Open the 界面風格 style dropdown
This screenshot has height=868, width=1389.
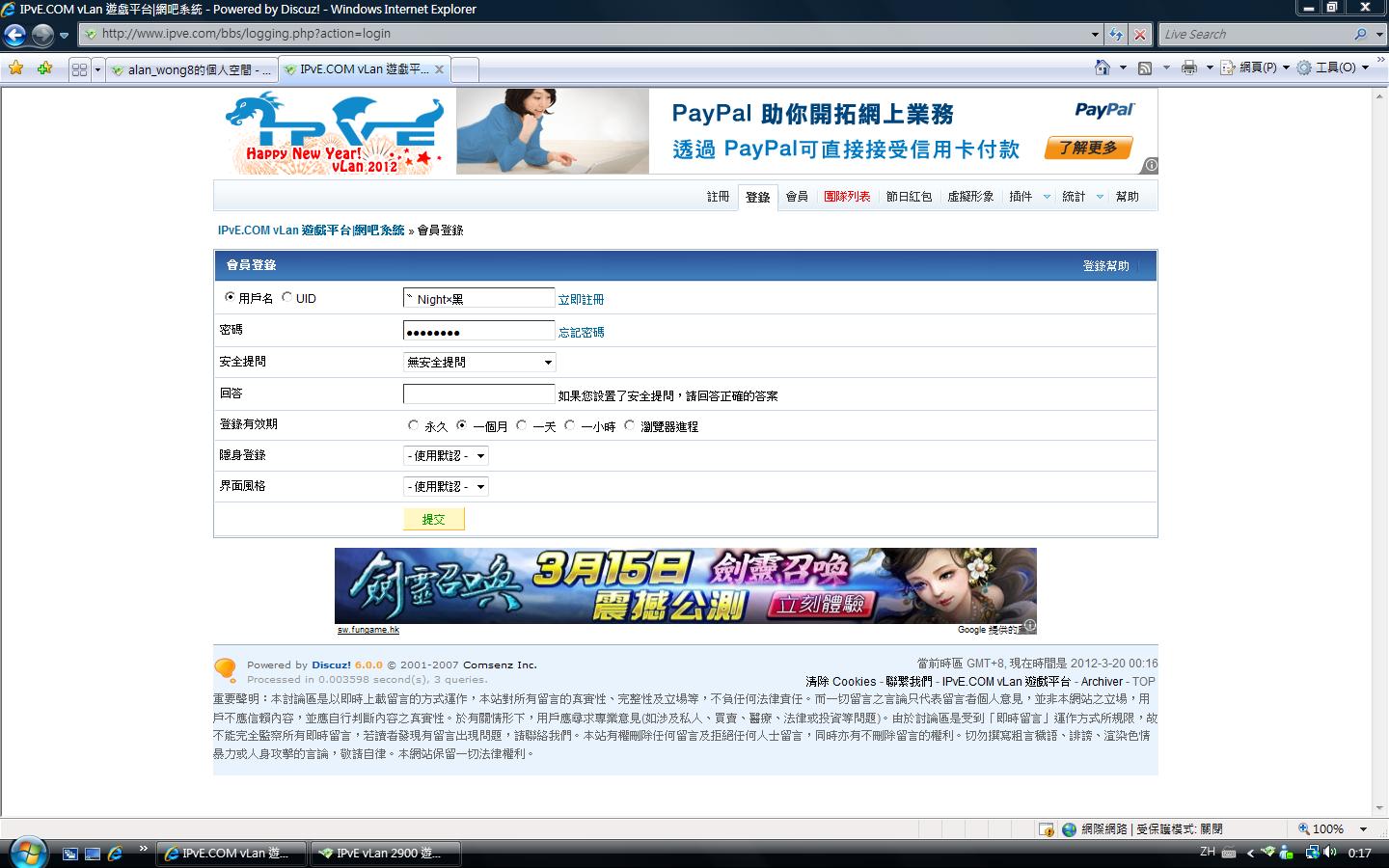tap(446, 486)
